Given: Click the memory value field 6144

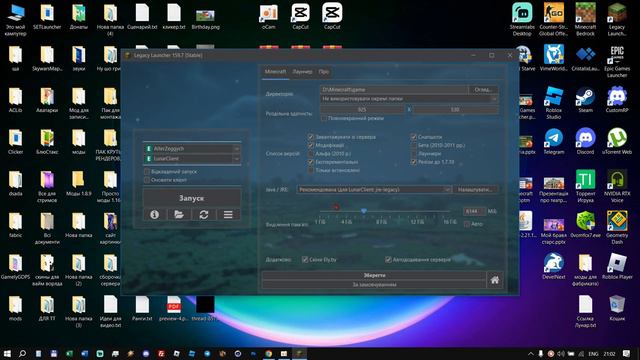Looking at the screenshot, I should click(474, 211).
